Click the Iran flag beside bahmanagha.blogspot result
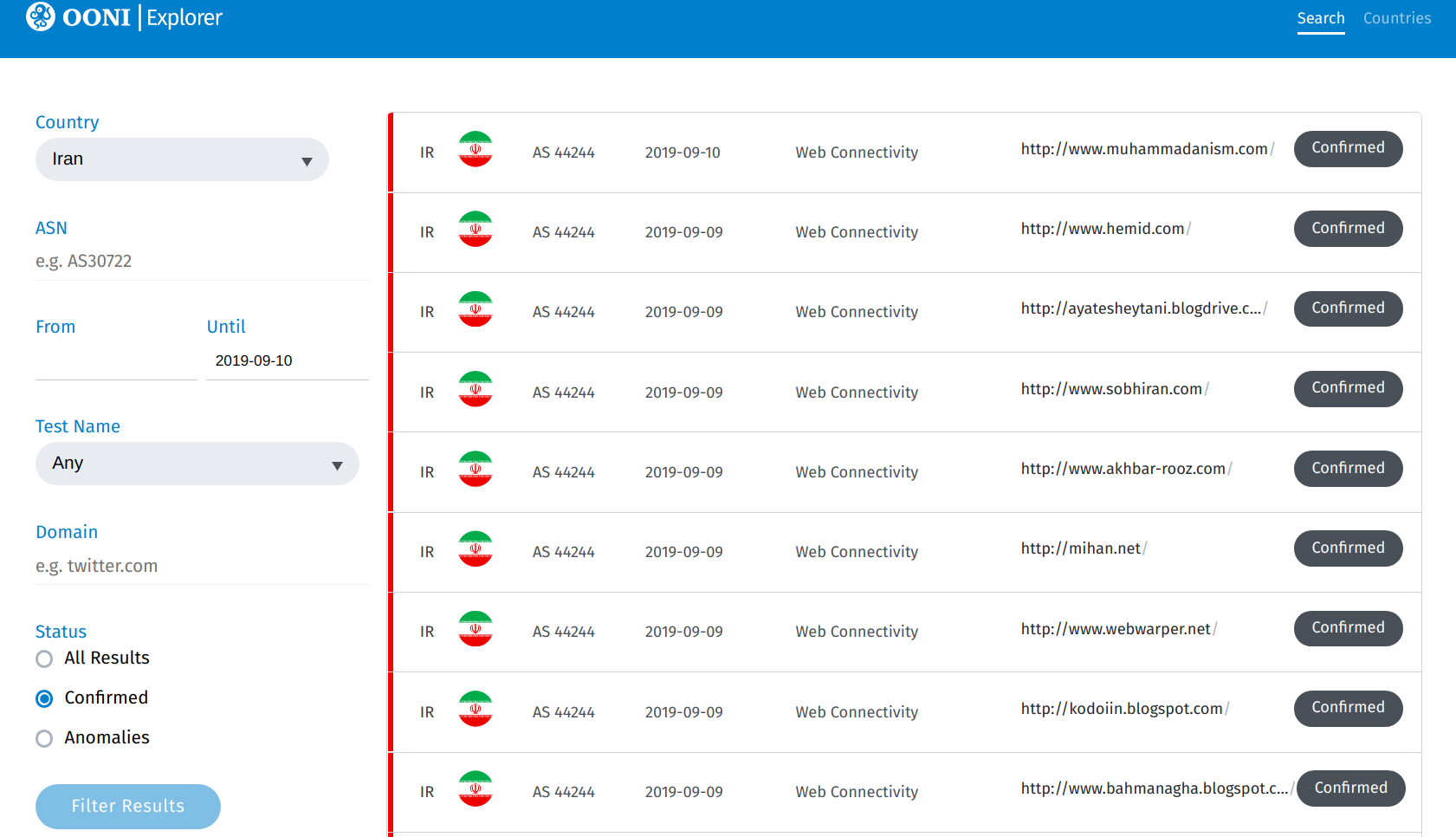This screenshot has height=837, width=1456. [475, 788]
